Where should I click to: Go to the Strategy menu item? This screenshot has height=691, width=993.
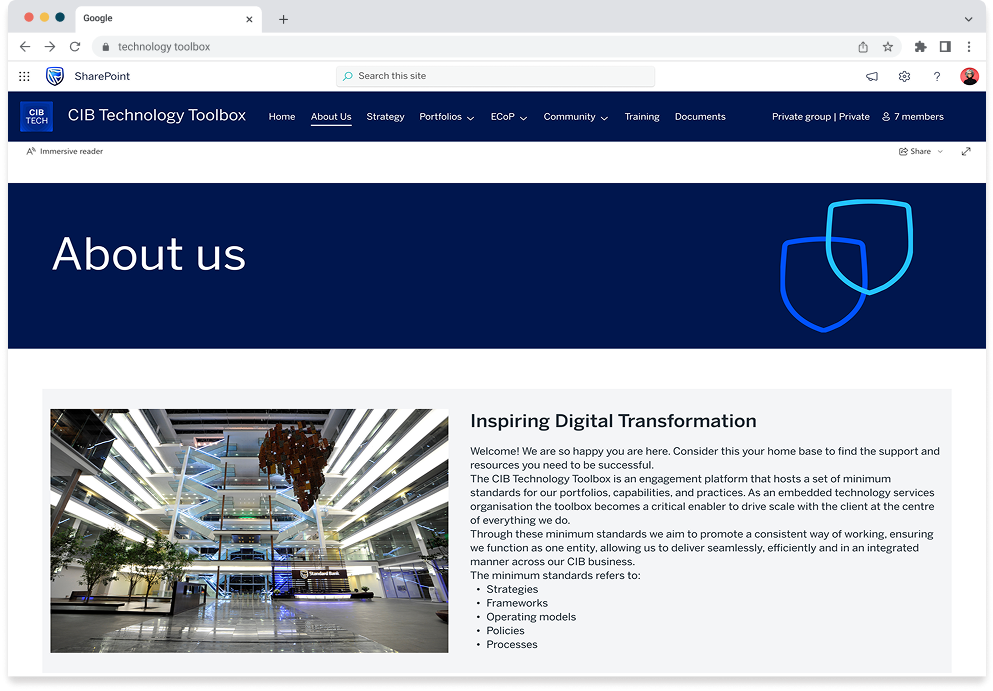(385, 117)
